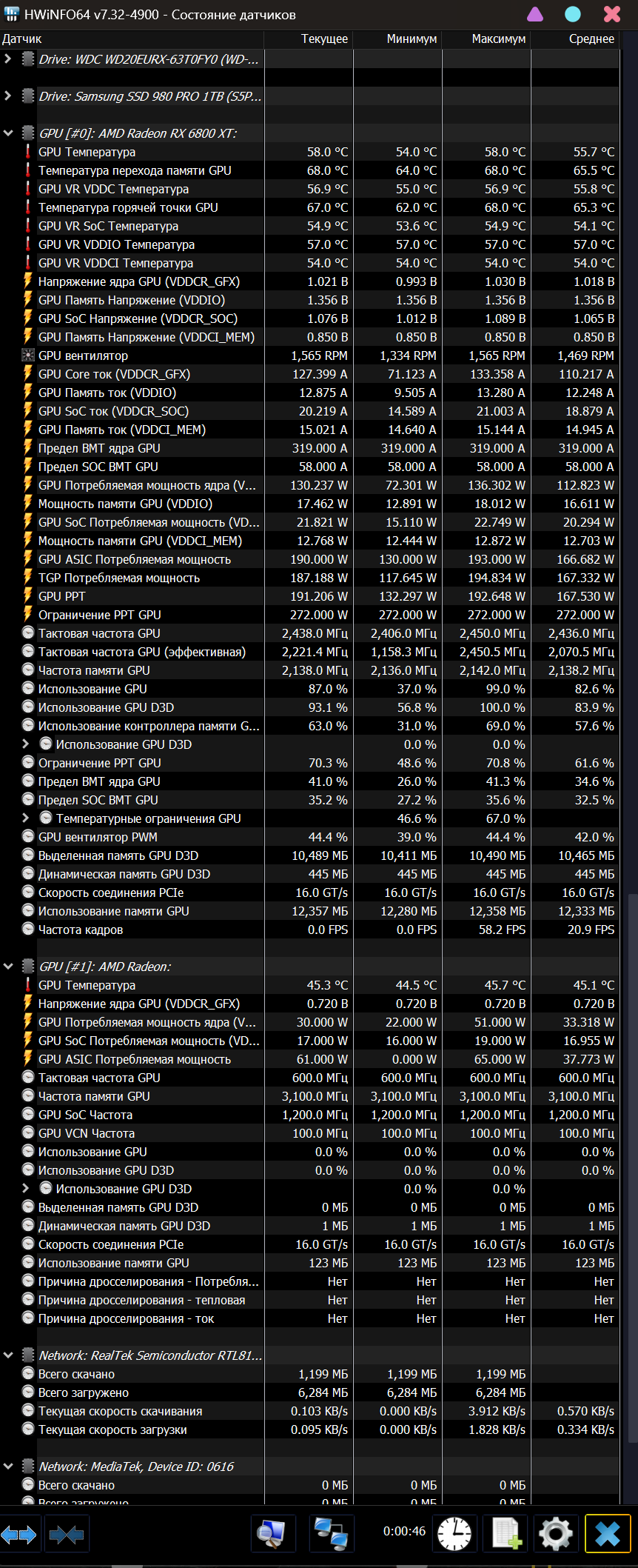
Task: Close sensors with blue X button
Action: 608,1534
